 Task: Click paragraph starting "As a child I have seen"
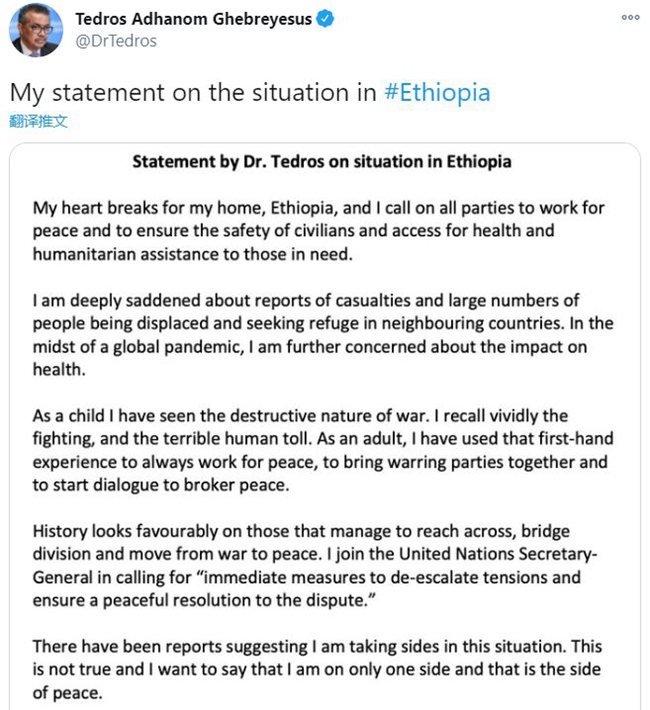(323, 451)
